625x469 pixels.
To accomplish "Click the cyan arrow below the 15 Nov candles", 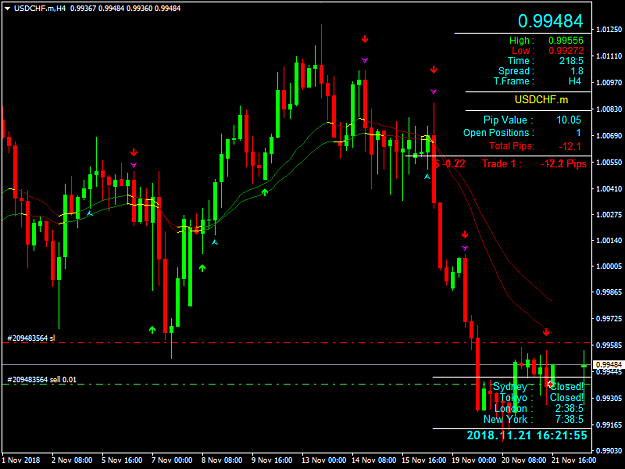I will 427,177.
